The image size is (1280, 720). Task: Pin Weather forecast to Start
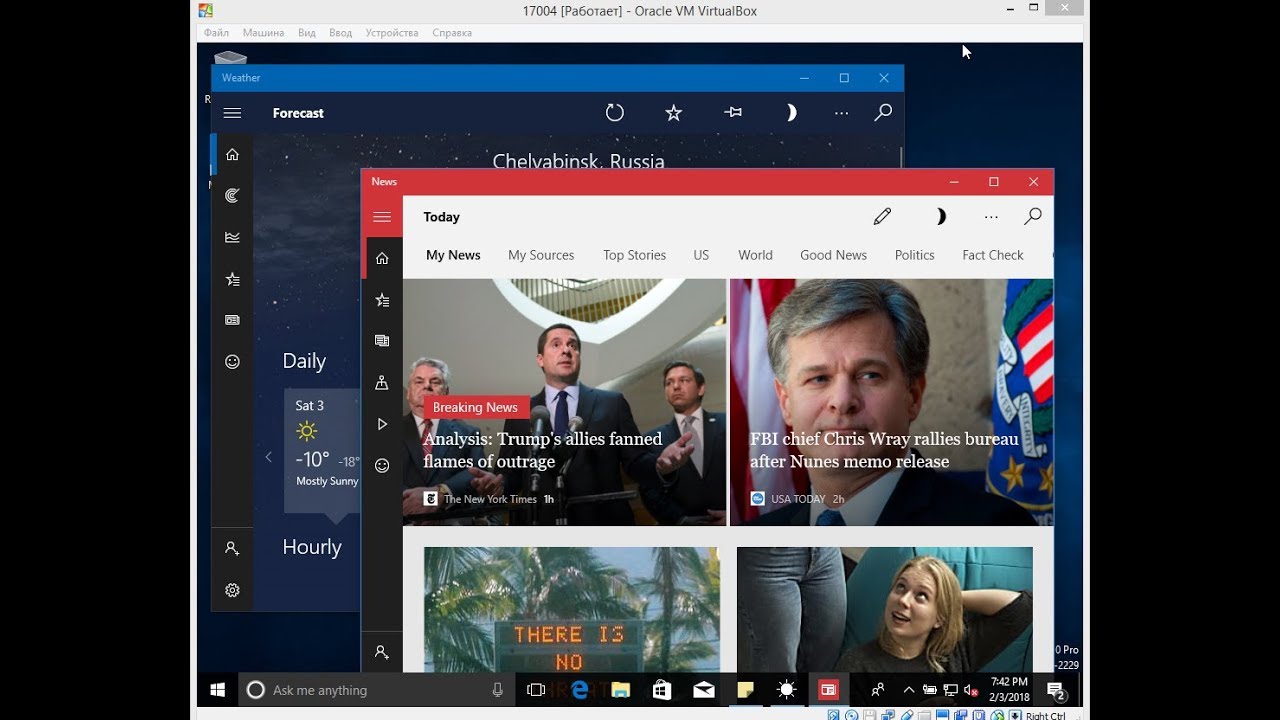click(x=733, y=113)
